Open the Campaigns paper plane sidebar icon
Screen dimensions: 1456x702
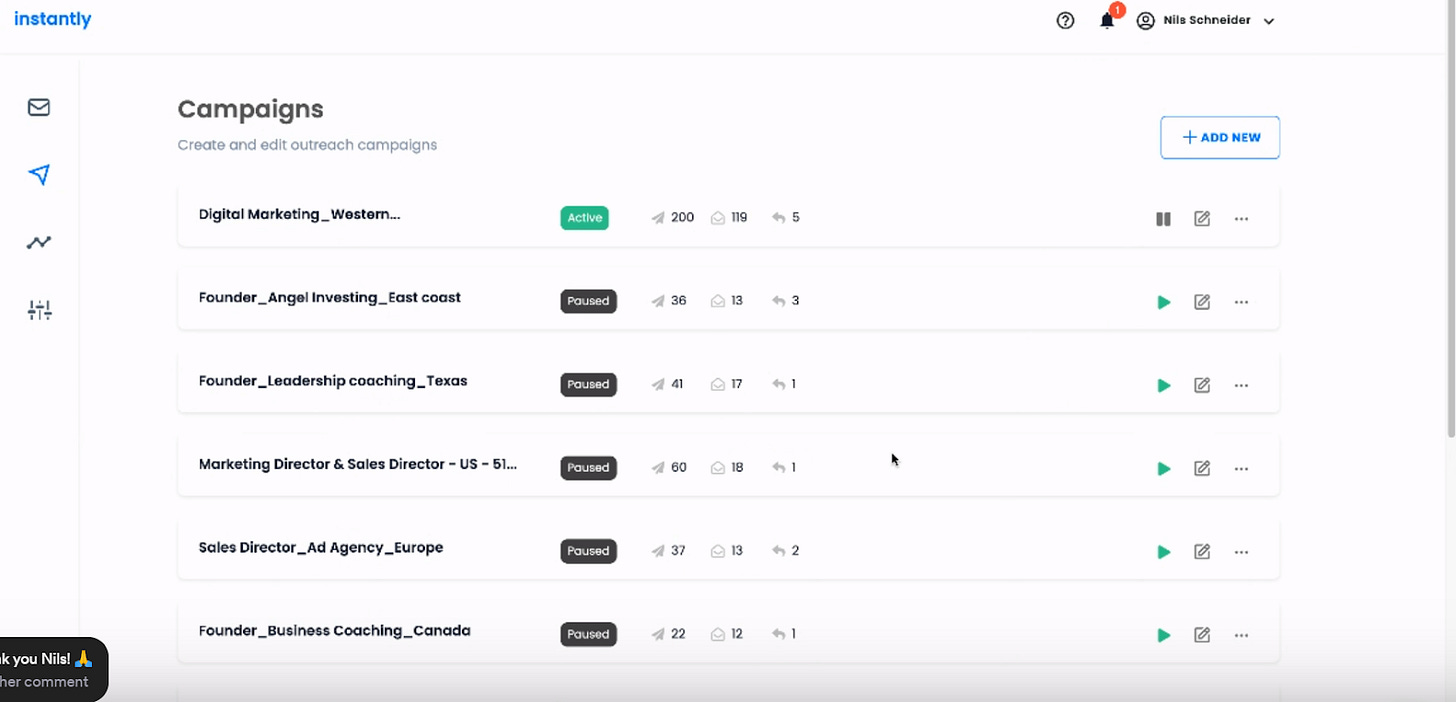39,175
